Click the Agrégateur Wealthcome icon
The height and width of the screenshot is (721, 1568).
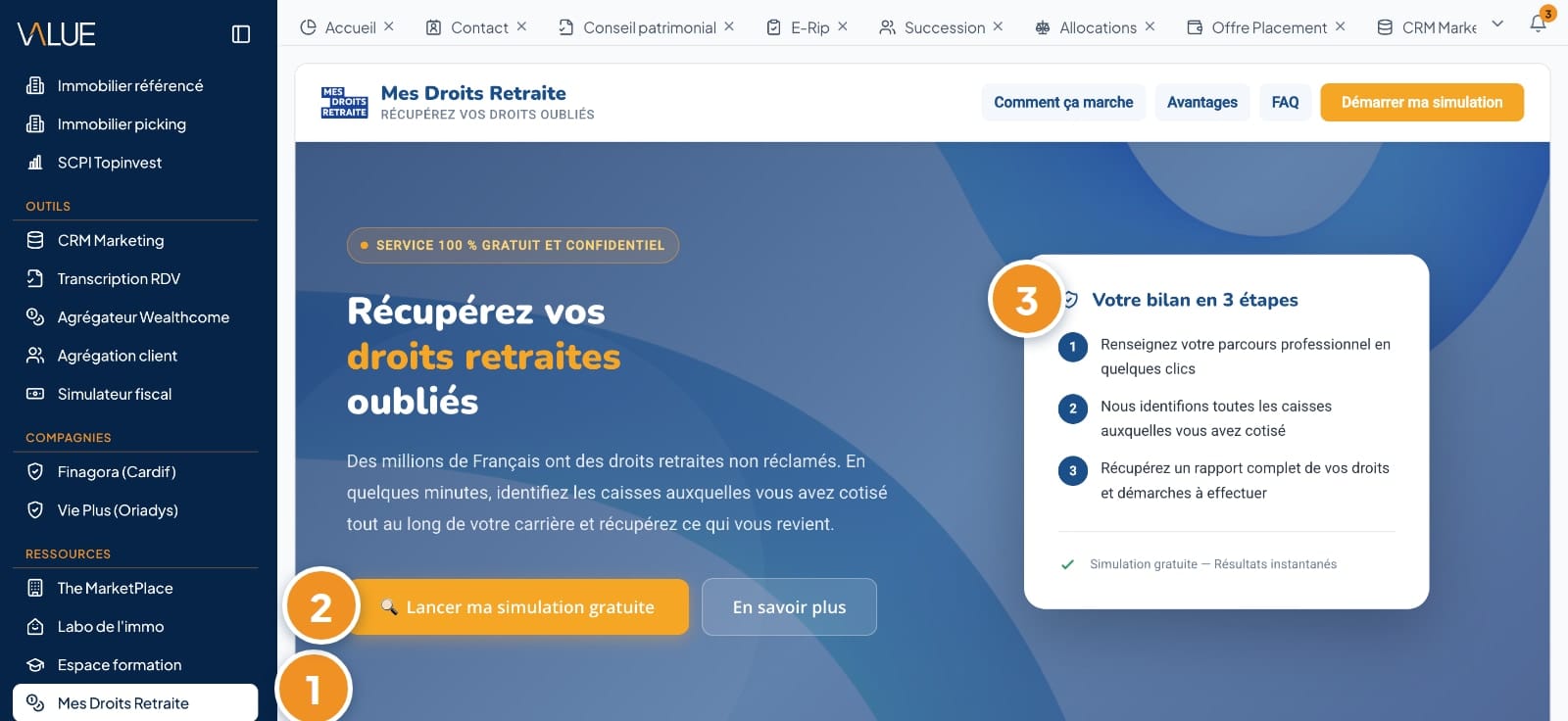point(35,317)
